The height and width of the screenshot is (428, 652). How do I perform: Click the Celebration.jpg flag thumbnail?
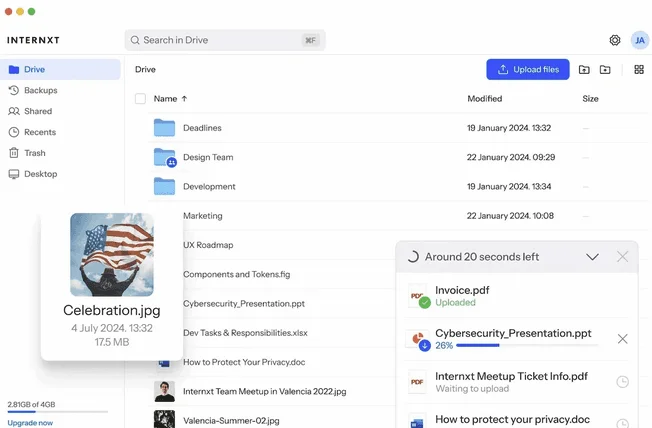[x=112, y=255]
